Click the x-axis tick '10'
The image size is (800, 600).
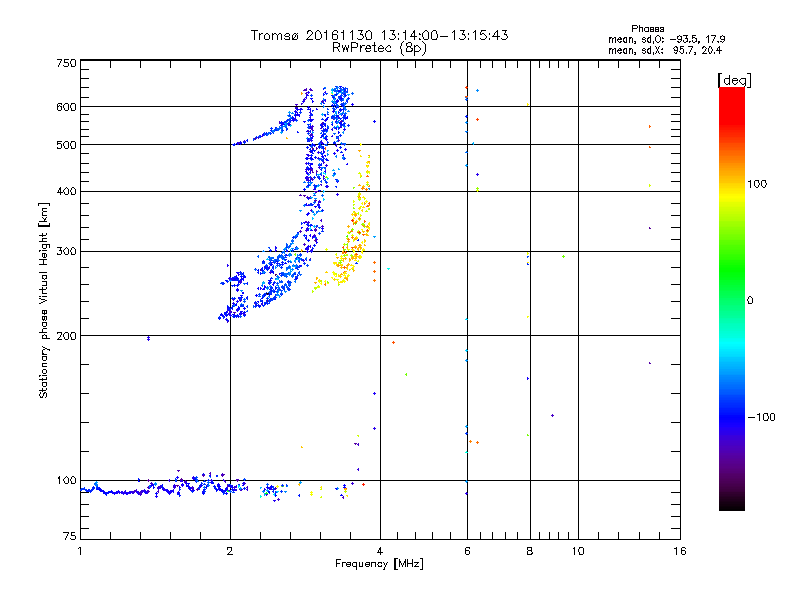[578, 551]
